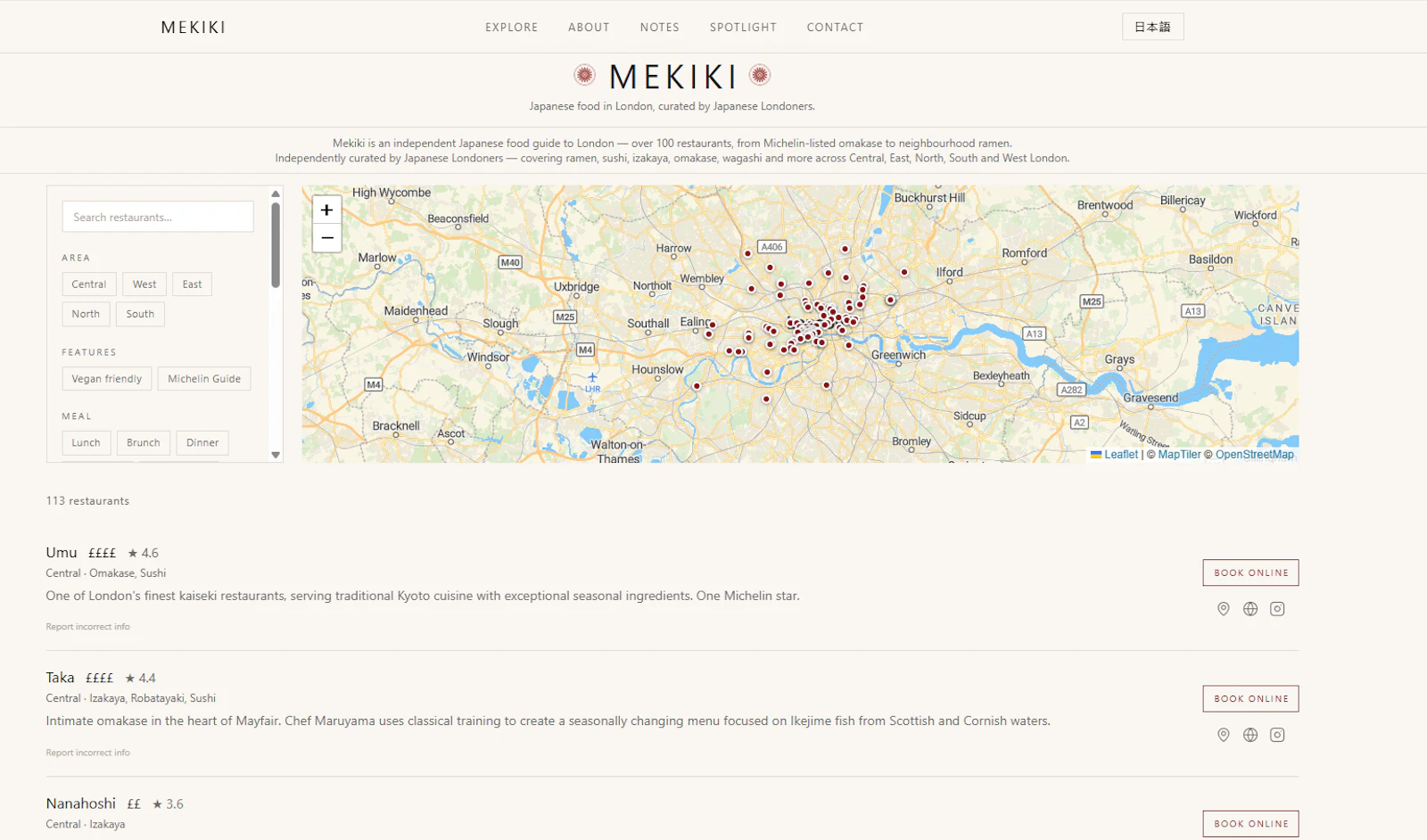
Task: Toggle the East area filter
Action: point(192,284)
